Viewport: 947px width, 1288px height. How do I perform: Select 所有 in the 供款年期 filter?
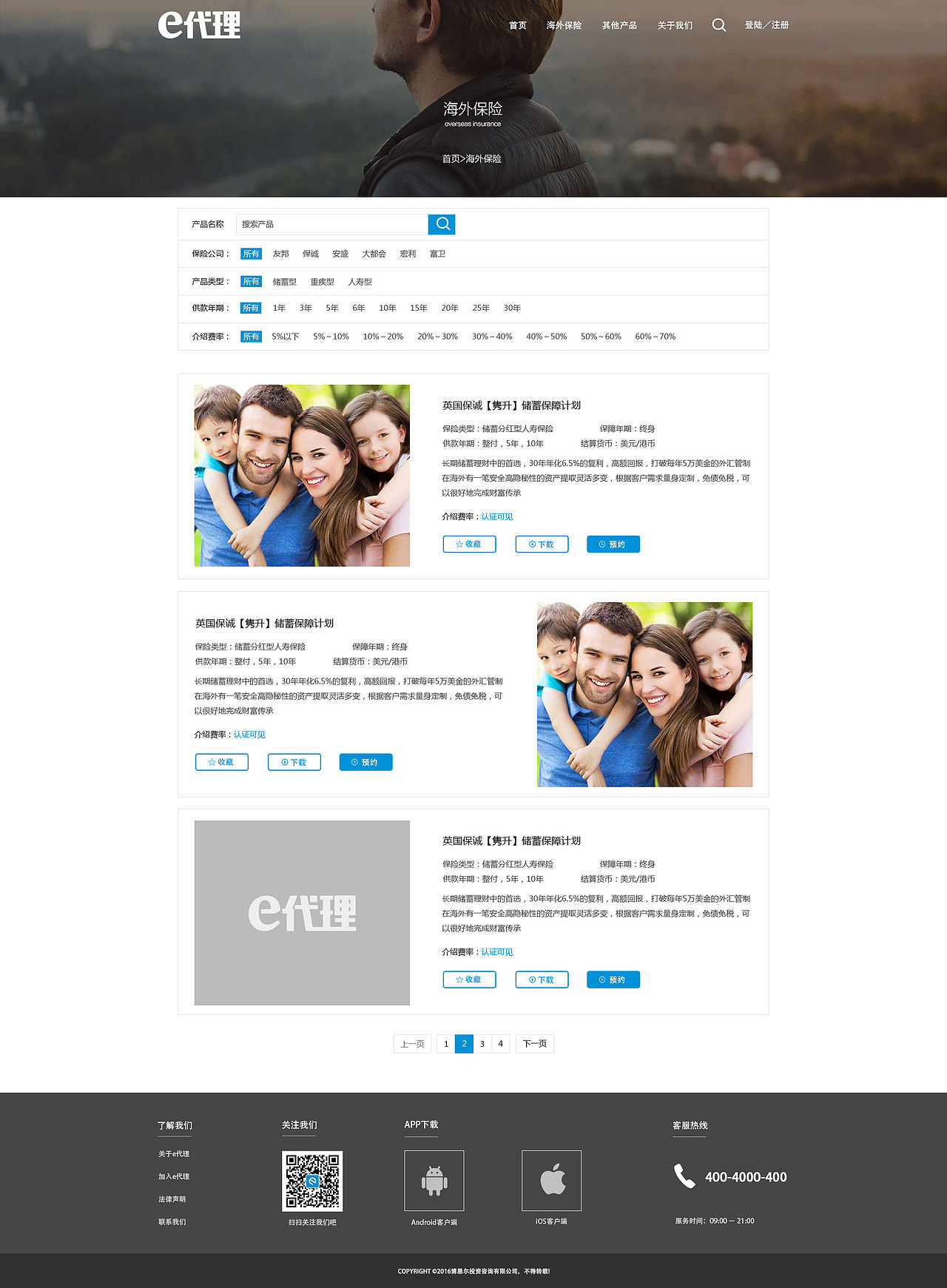coord(252,308)
